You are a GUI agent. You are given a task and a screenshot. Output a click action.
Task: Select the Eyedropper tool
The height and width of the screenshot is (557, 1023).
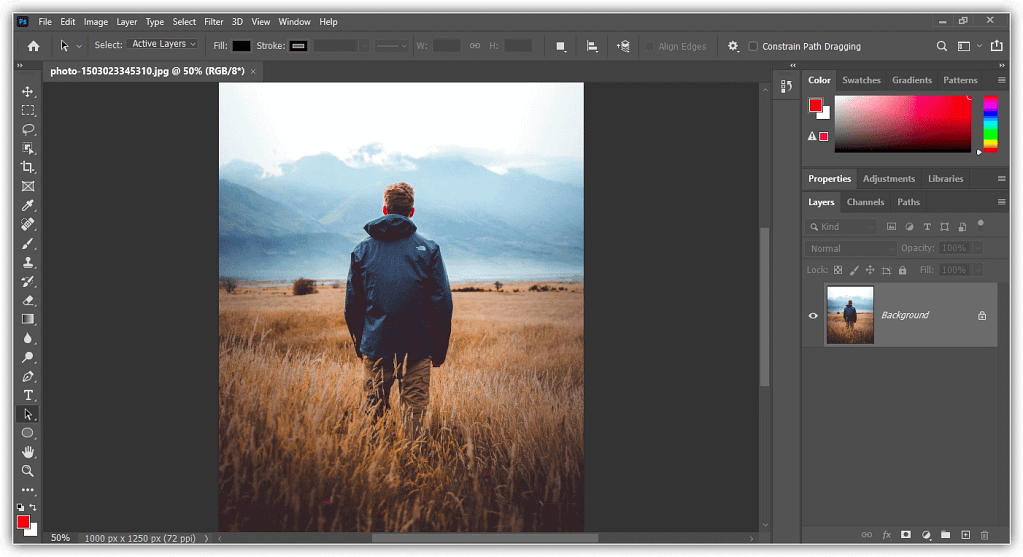(28, 205)
